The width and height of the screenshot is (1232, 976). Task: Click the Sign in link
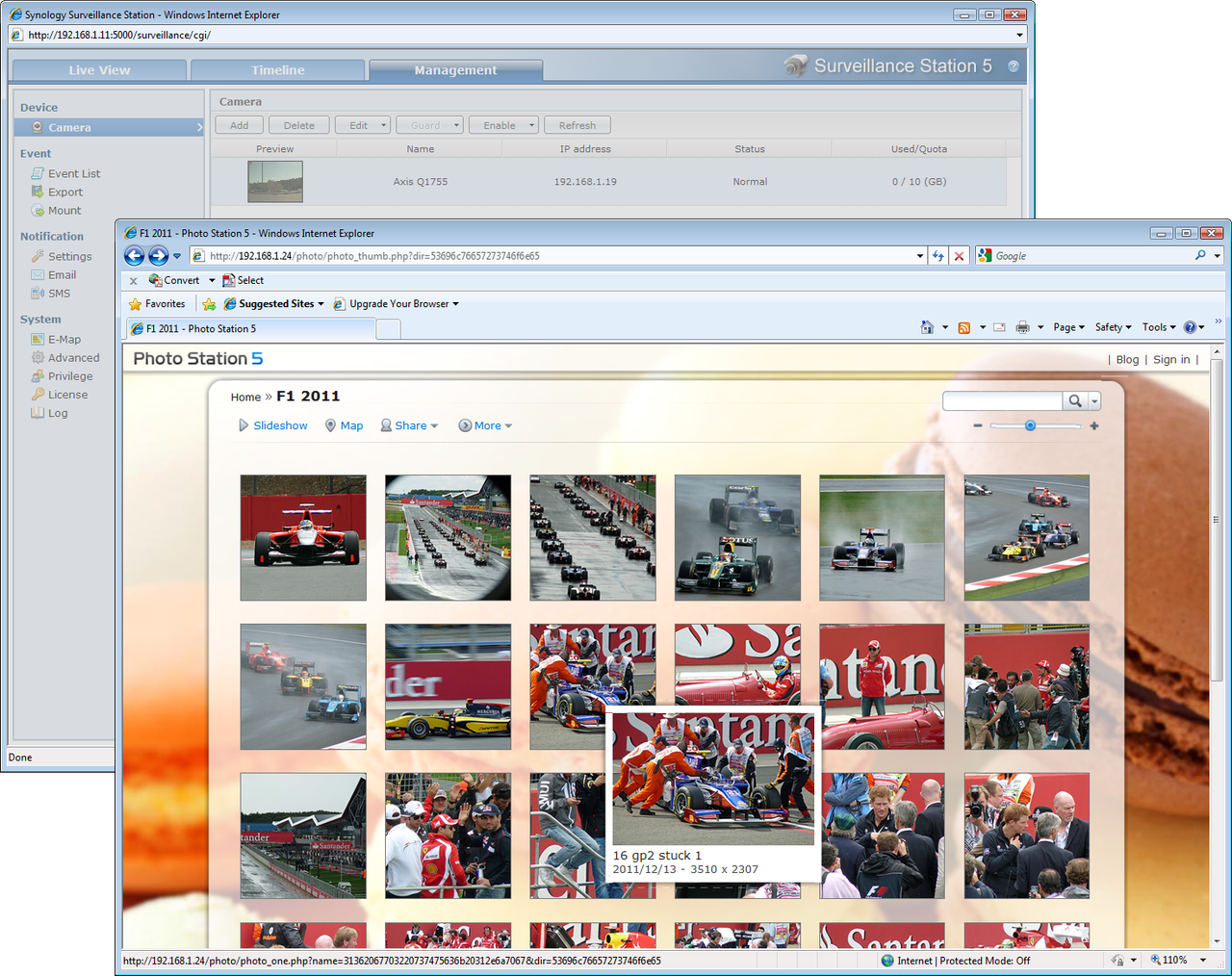click(1171, 360)
